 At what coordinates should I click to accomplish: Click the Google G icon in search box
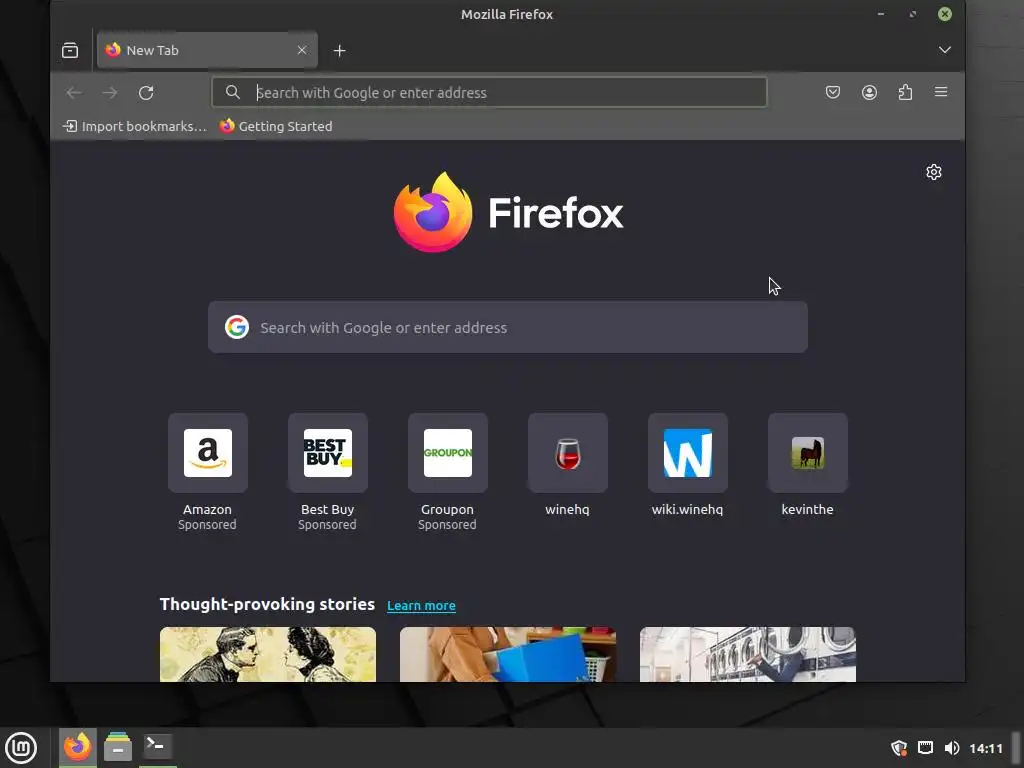tap(236, 327)
